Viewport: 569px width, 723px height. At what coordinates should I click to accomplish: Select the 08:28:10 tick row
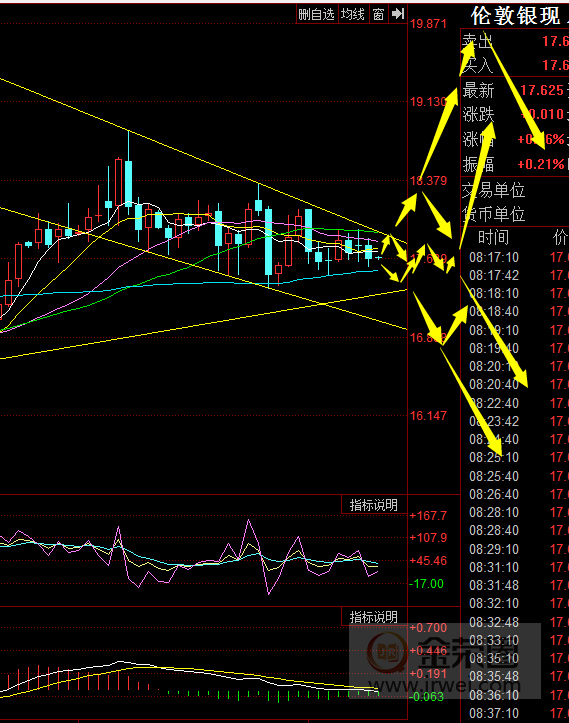(x=515, y=512)
